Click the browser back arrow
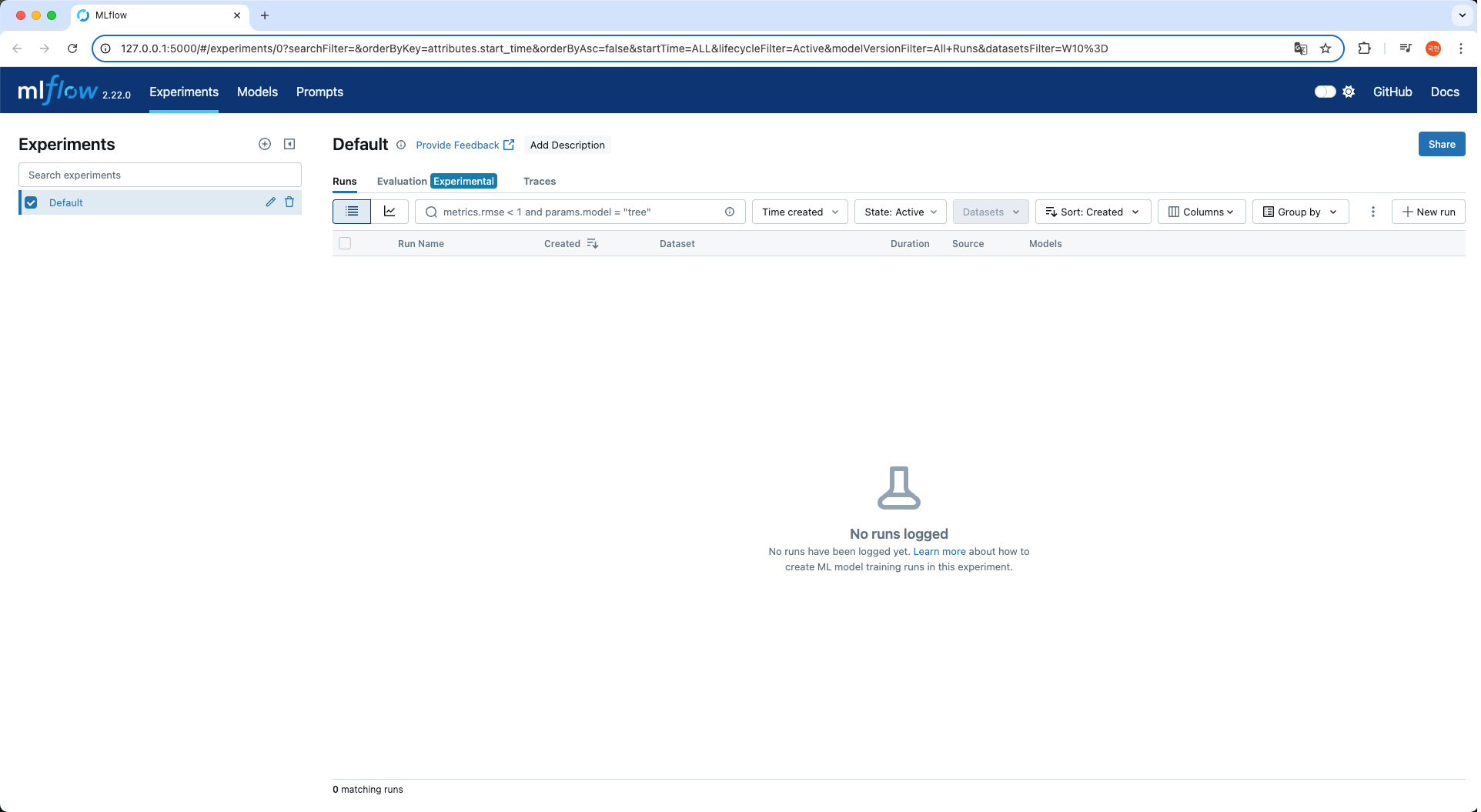Viewport: 1481px width, 812px height. (17, 48)
